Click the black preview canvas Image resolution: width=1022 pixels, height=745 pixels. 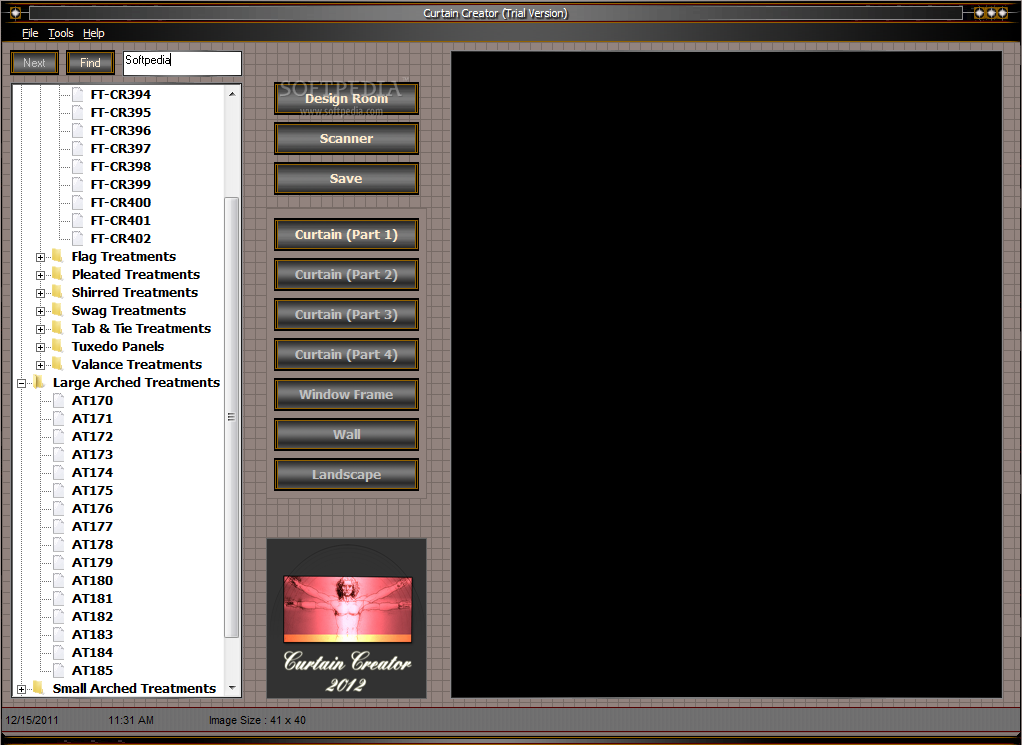tap(726, 374)
